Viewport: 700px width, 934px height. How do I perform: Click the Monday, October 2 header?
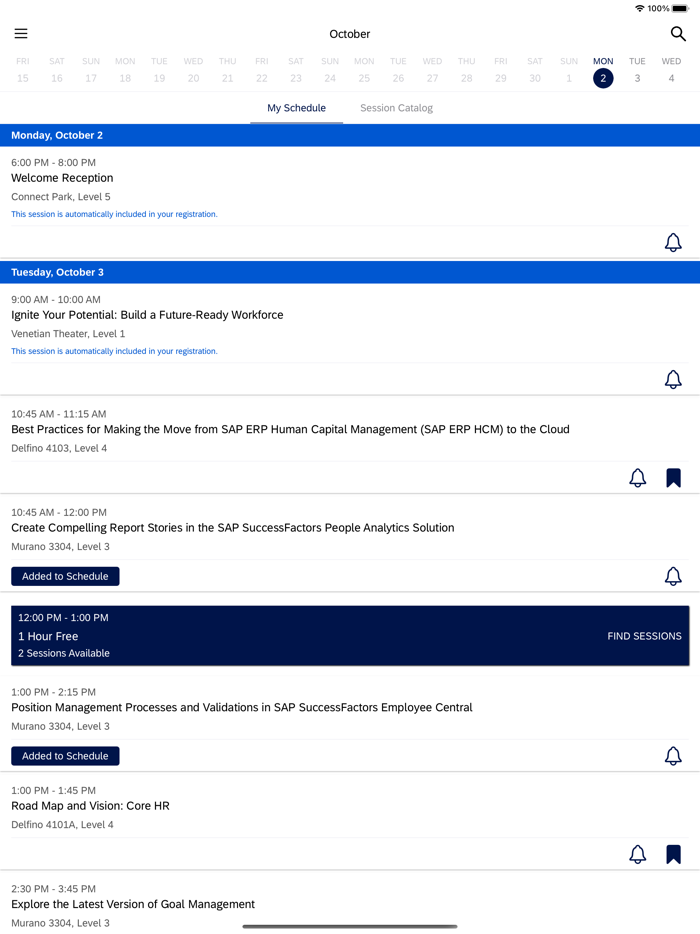(350, 135)
